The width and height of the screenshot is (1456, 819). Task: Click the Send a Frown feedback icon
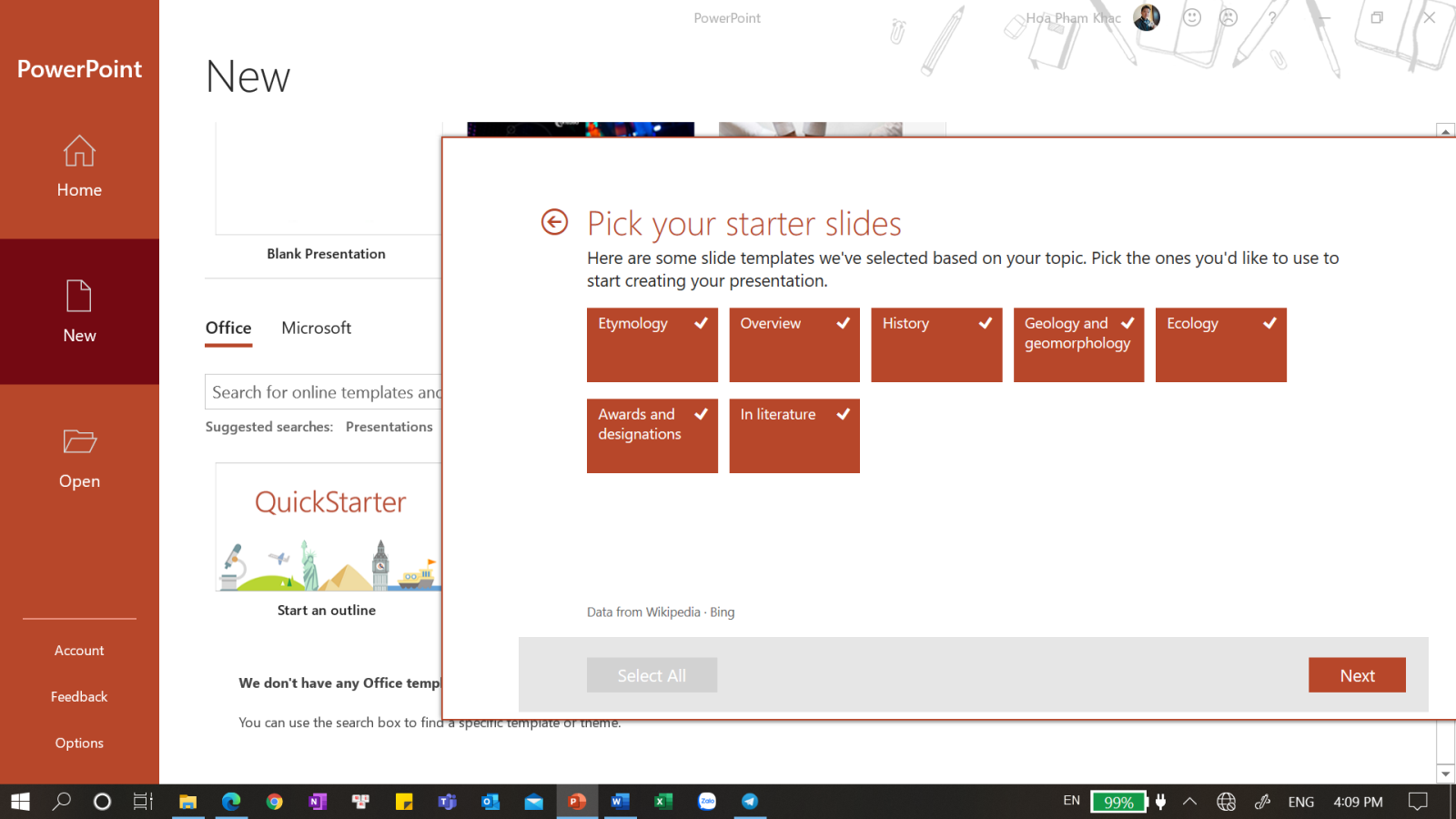[1228, 17]
